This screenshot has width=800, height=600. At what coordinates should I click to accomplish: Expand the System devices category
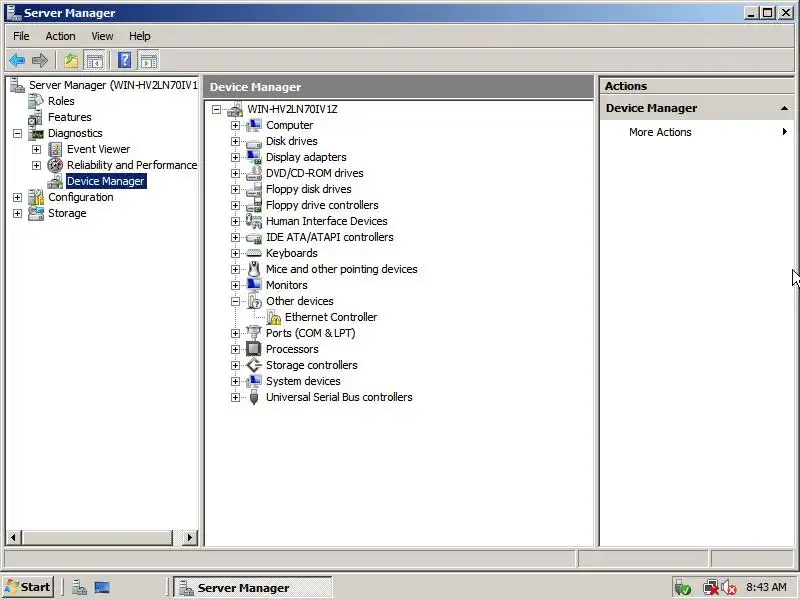pos(235,381)
